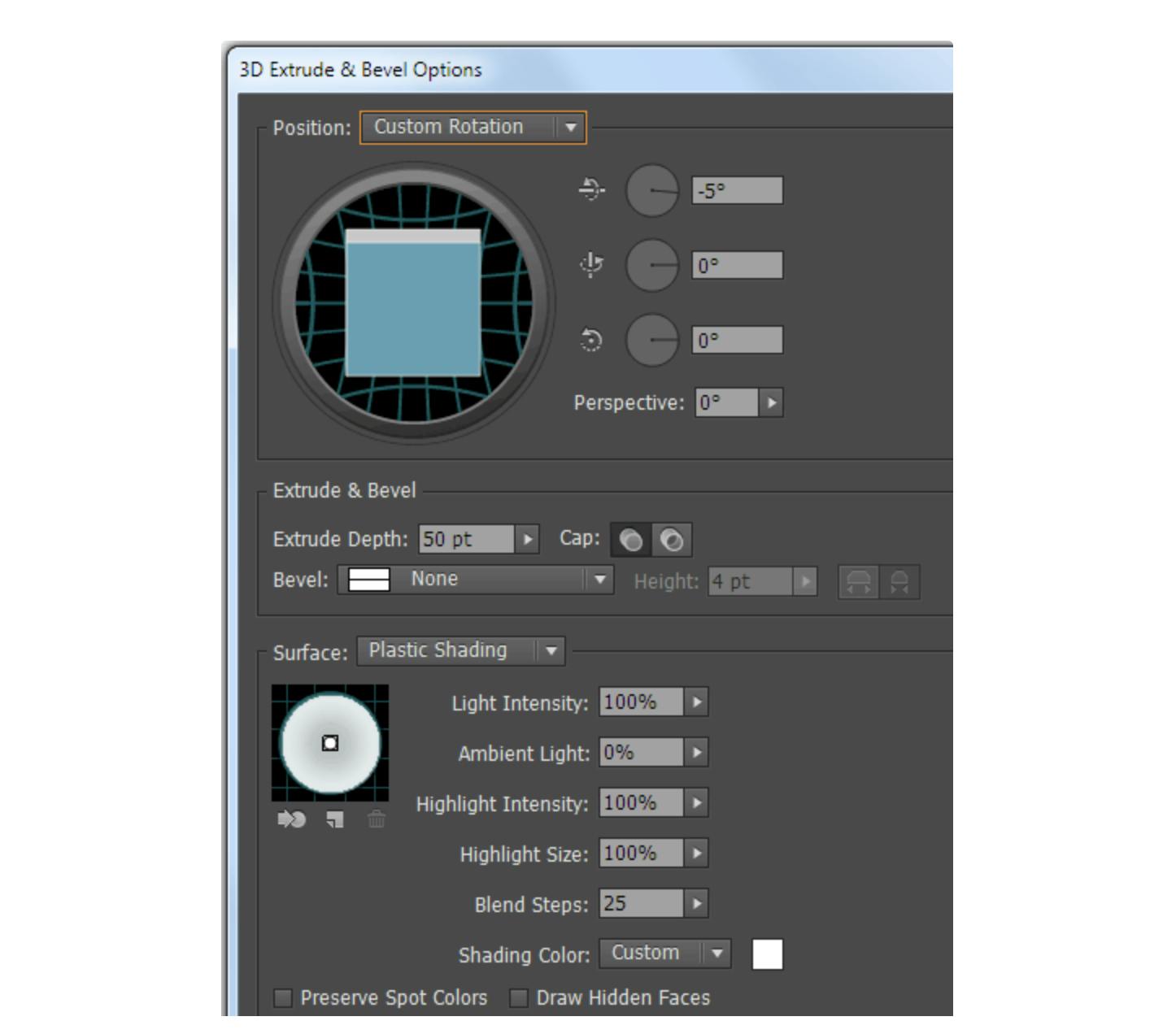Viewport: 1176px width, 1034px height.
Task: Select the light on the sphere preview
Action: click(x=329, y=741)
